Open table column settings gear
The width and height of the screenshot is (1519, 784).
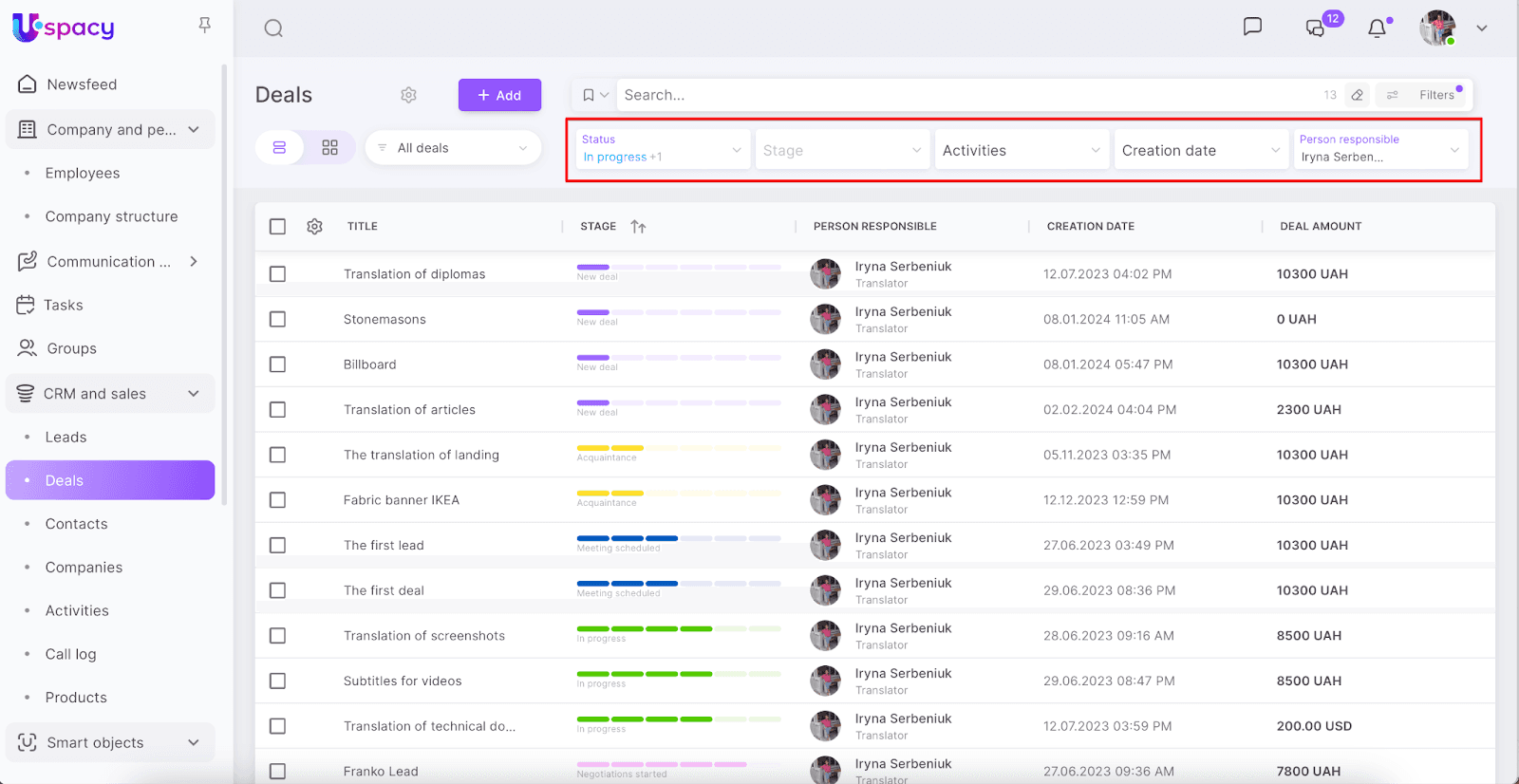[314, 227]
